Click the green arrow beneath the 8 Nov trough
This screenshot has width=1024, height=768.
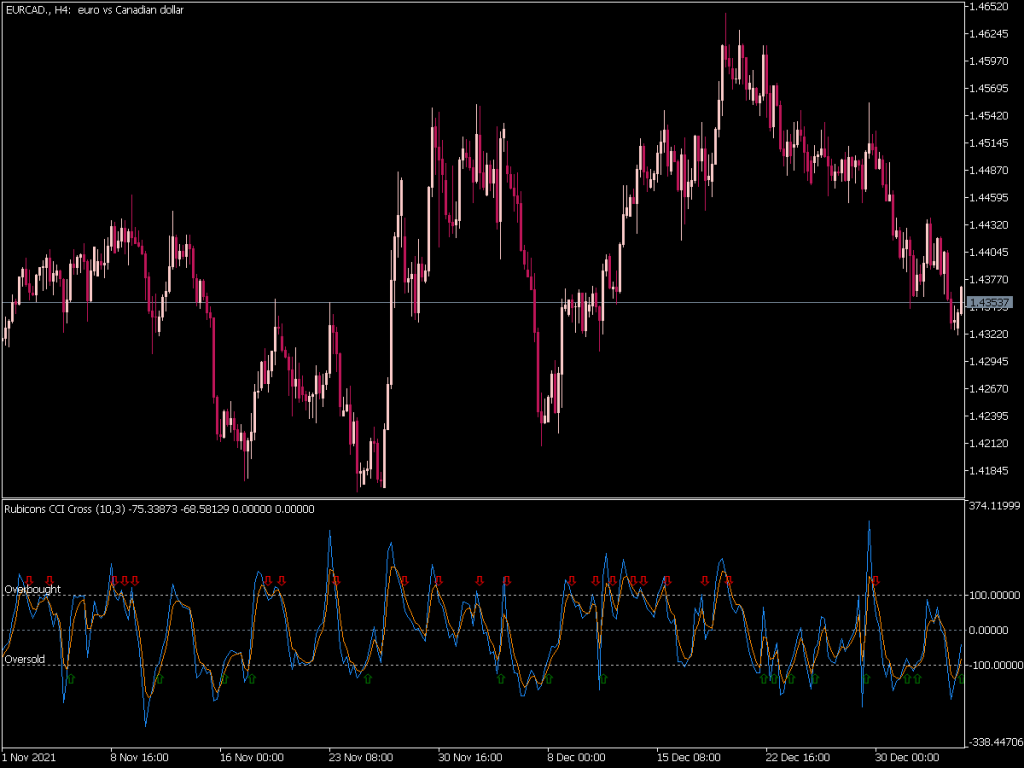coord(160,680)
